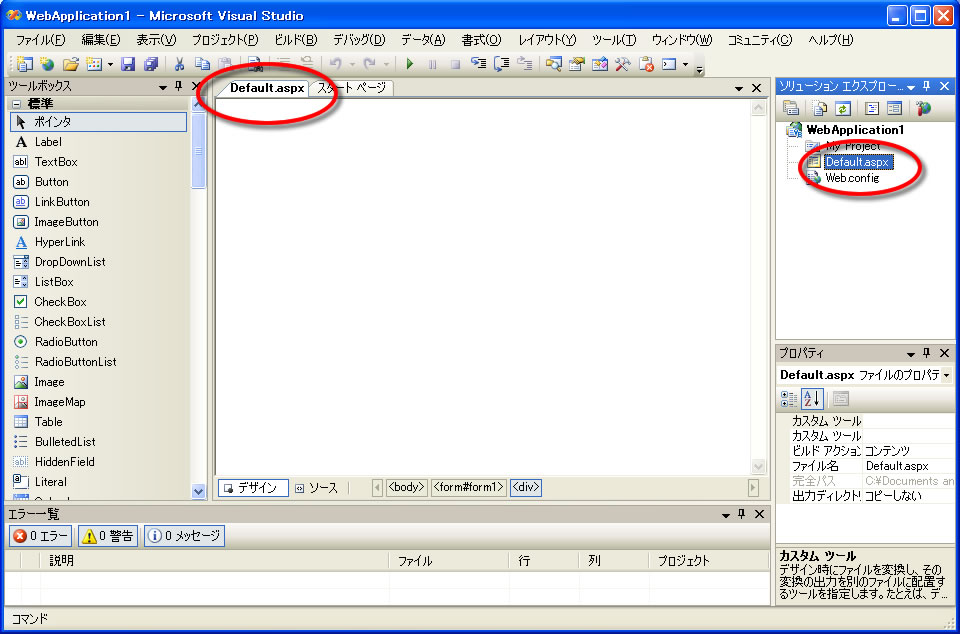Select the <body> tag in tag navigator

pos(407,488)
